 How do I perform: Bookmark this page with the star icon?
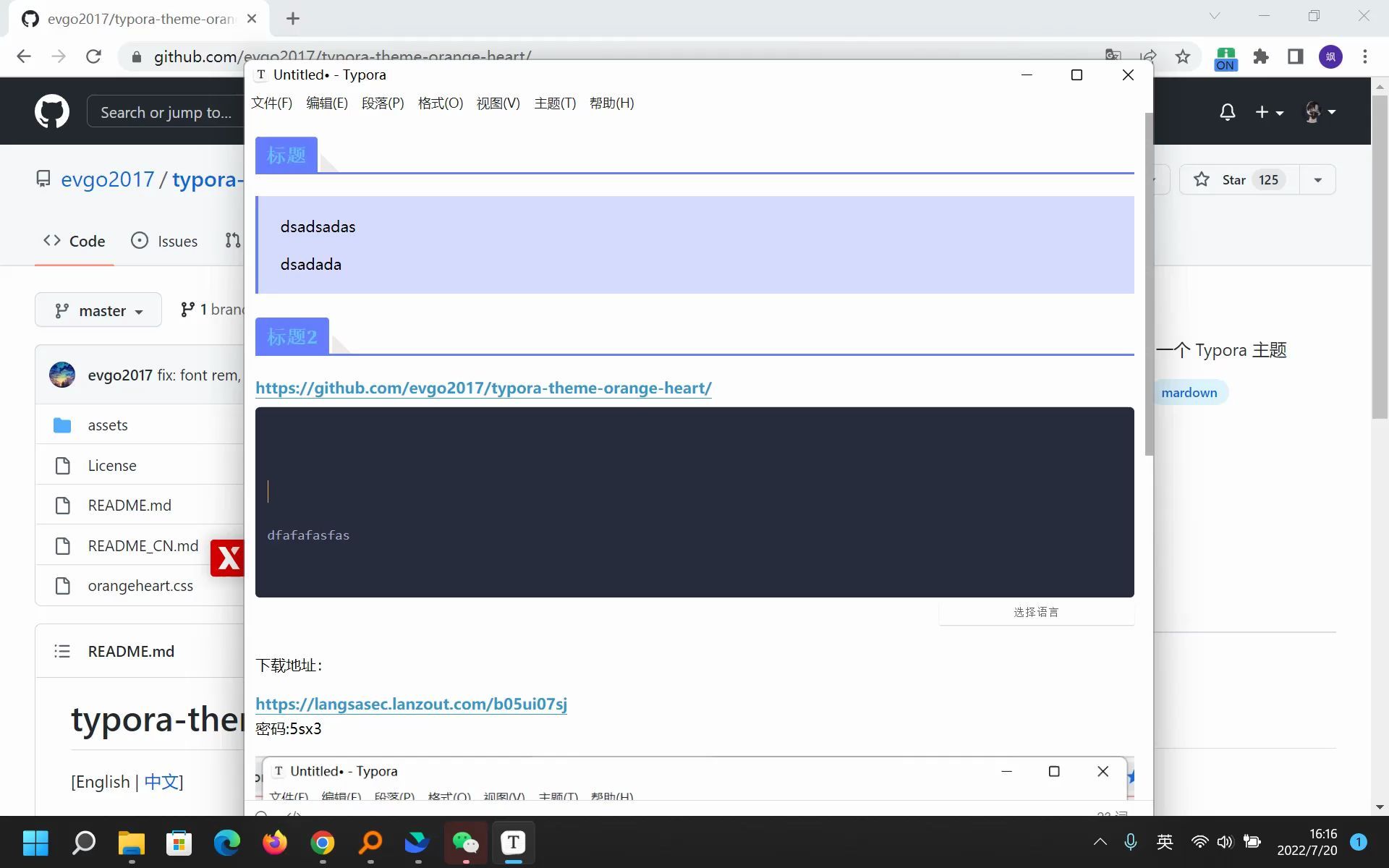1183,56
